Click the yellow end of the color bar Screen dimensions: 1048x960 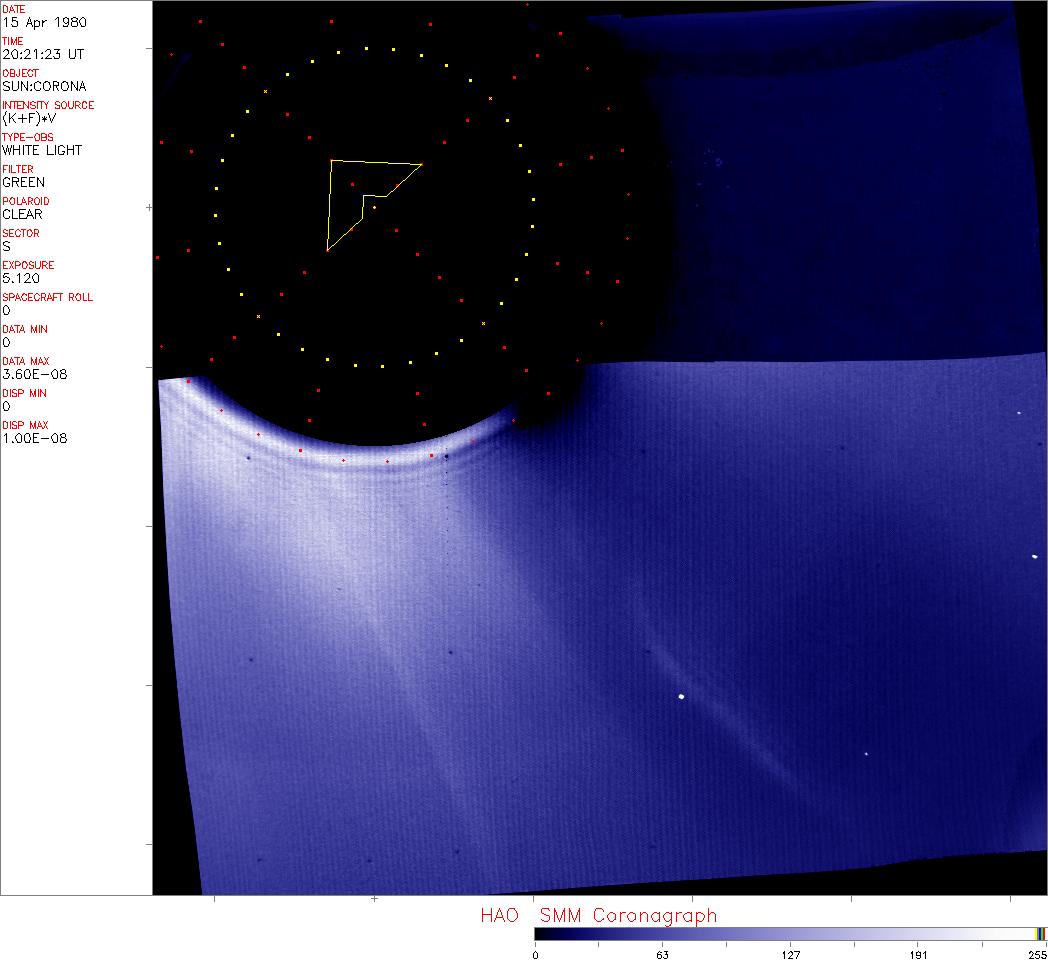(1040, 933)
